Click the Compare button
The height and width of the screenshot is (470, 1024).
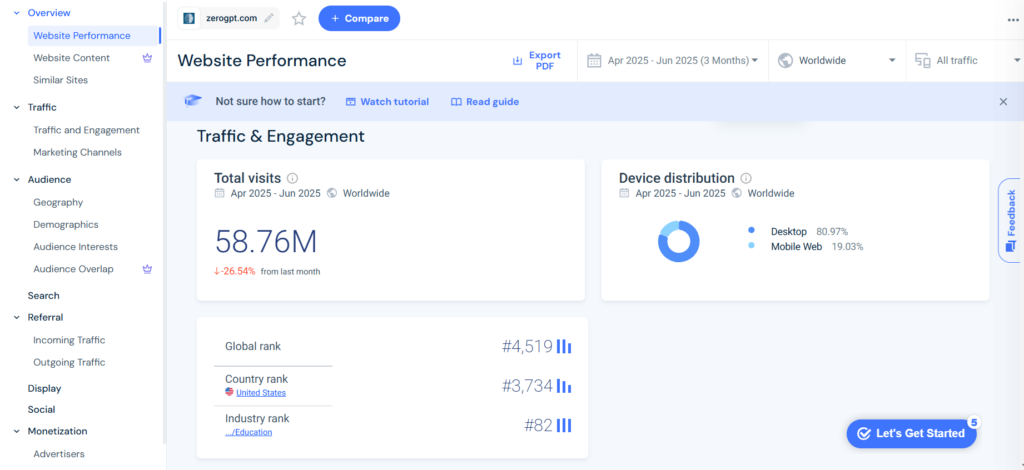click(x=359, y=18)
